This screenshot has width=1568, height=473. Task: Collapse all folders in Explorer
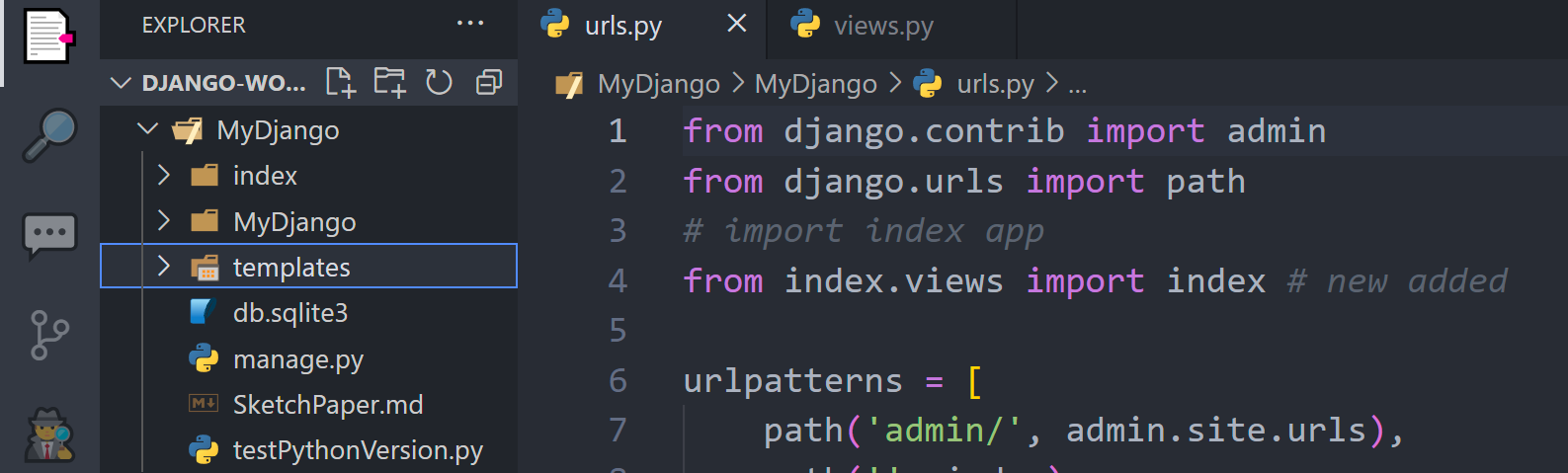pos(489,83)
